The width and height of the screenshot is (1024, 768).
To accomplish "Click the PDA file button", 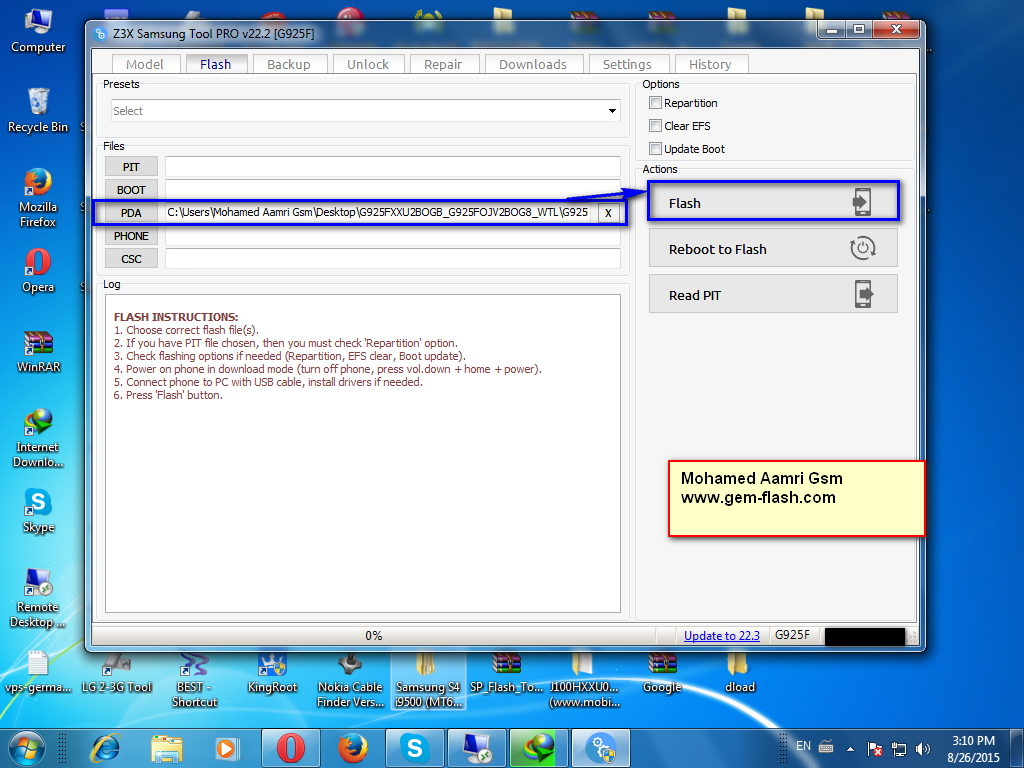I will point(131,213).
